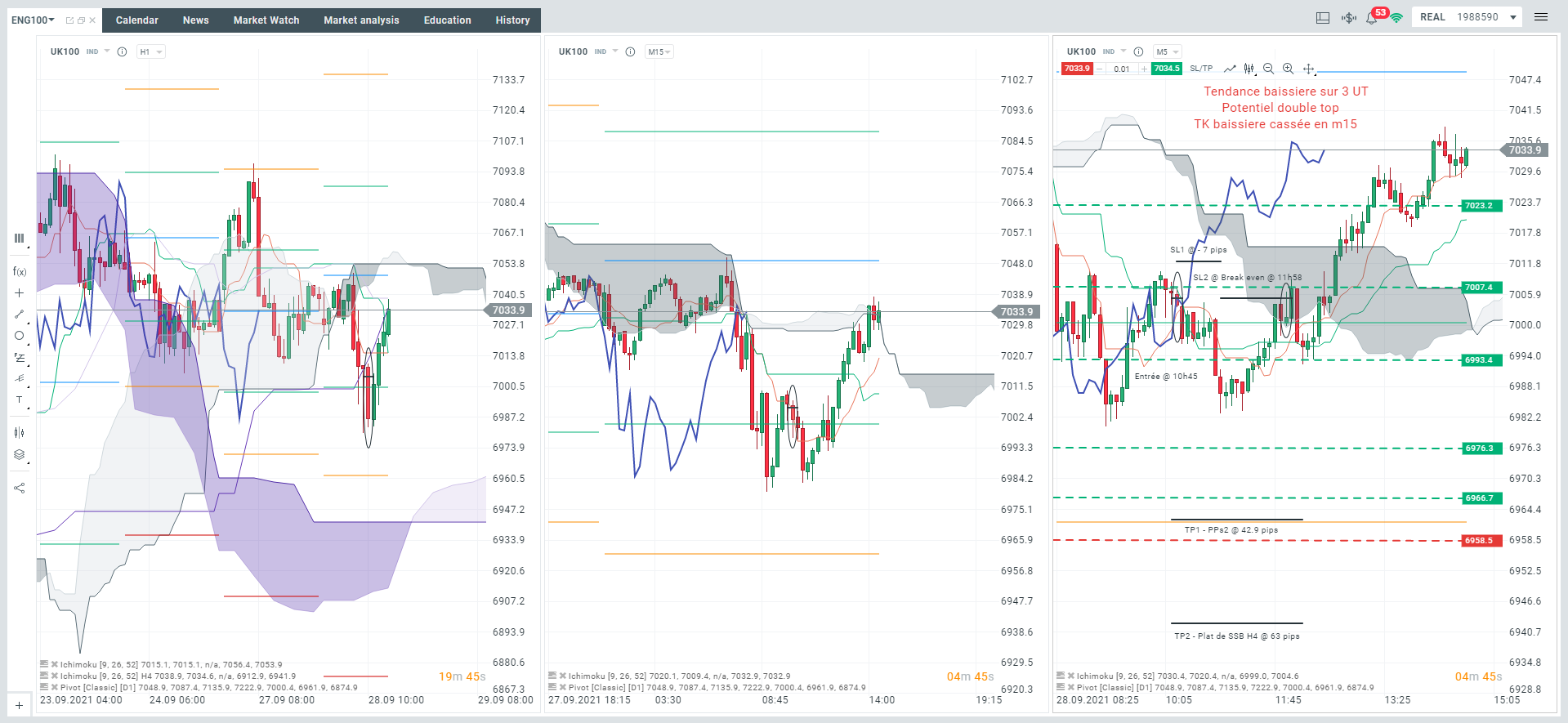Screen dimensions: 1568x723
Task: Switch to Market analysis tab
Action: [361, 20]
